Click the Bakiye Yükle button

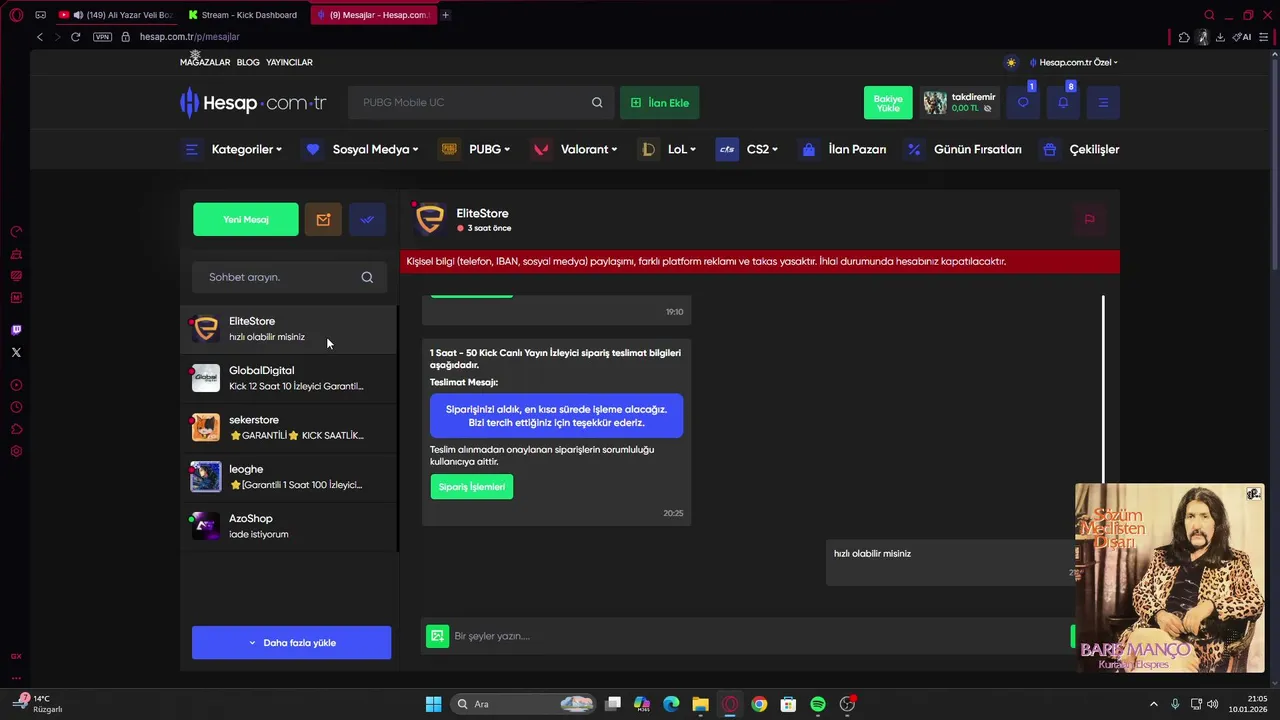888,102
